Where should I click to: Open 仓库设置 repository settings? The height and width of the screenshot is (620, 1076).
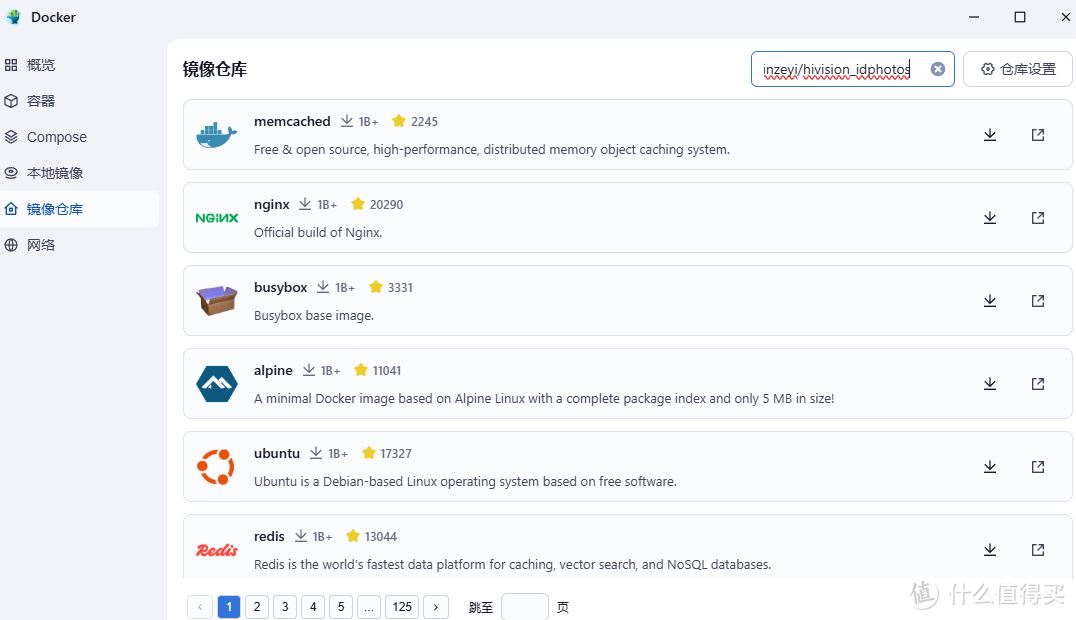pos(1017,69)
